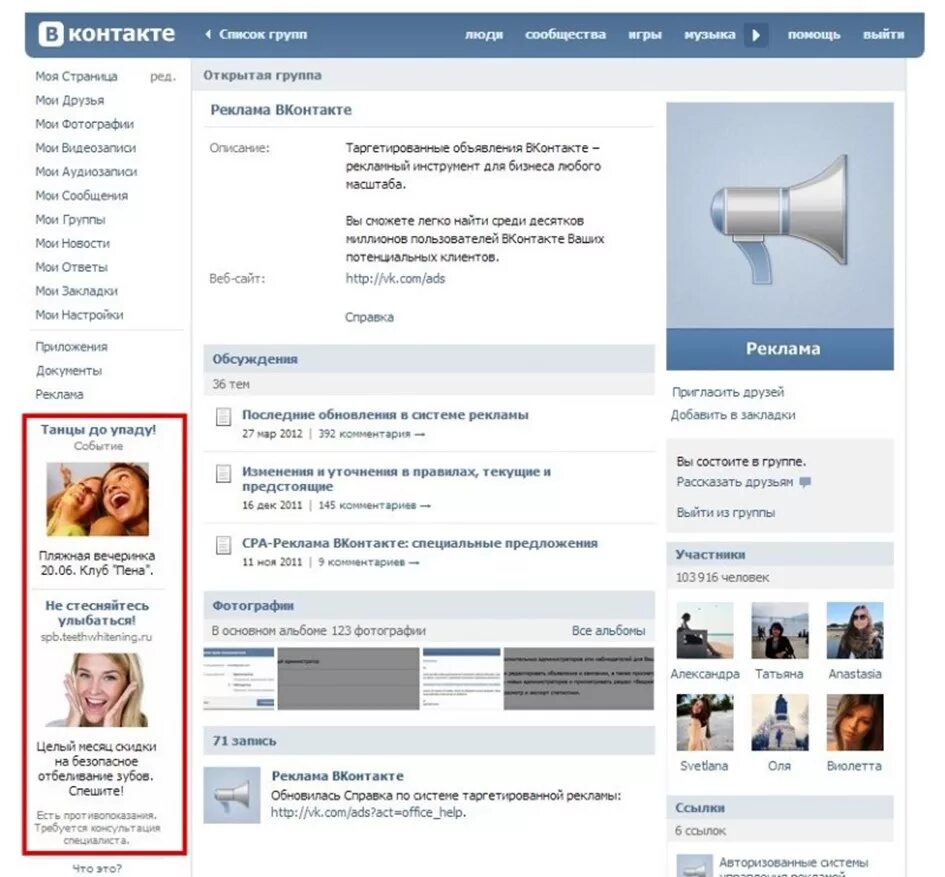The height and width of the screenshot is (877, 945).
Task: Click megaphone avatar of wall post
Action: [232, 795]
